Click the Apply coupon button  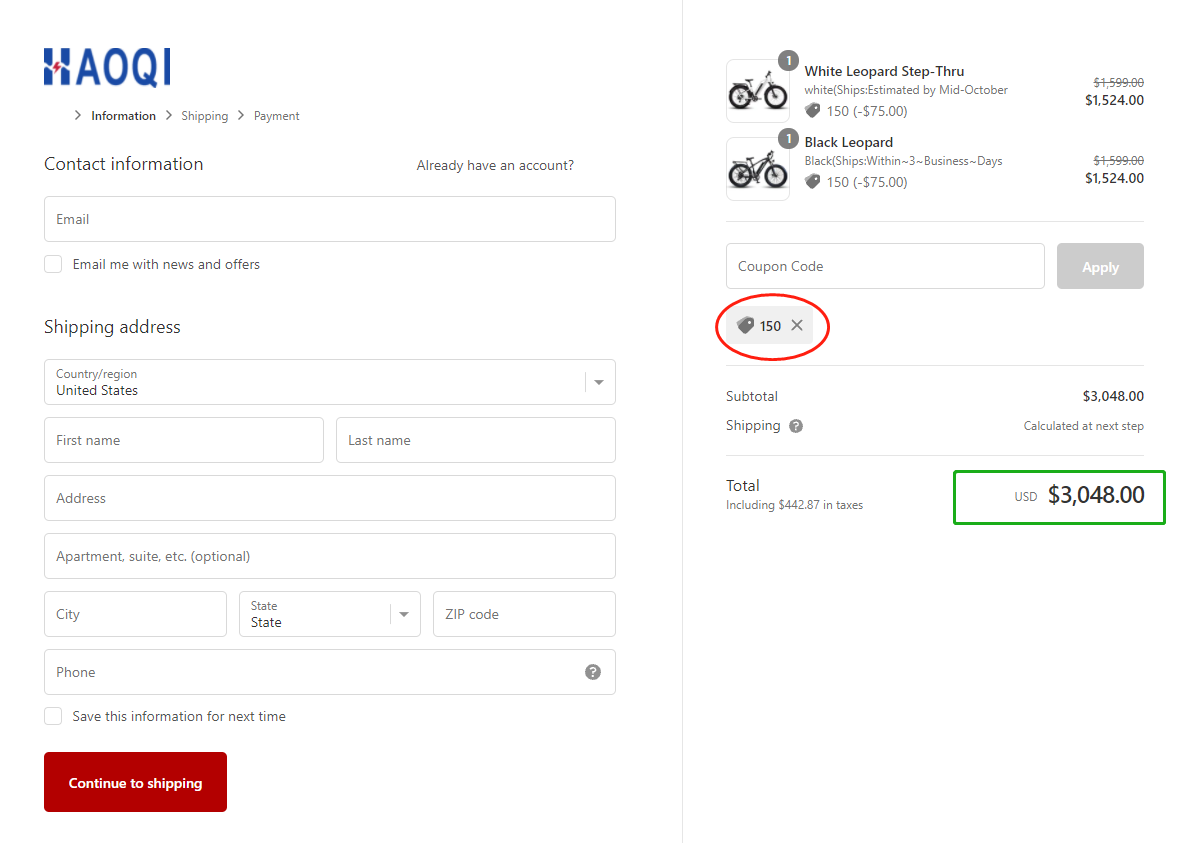(1100, 267)
